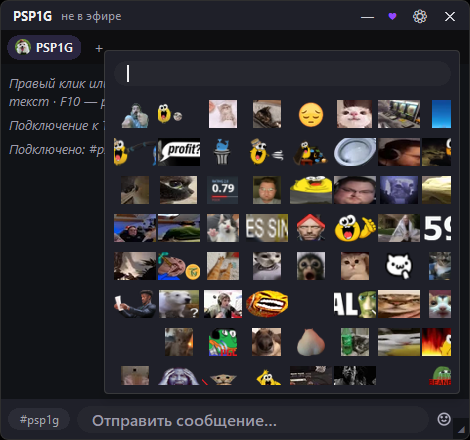Image resolution: width=470 pixels, height=440 pixels.
Task: Pick the green bottle with cat emote
Action: point(355,342)
